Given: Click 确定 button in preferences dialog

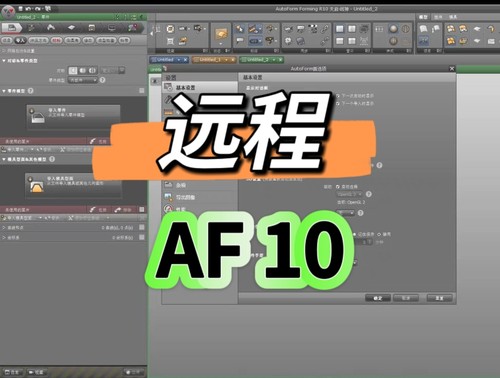Looking at the screenshot, I should (378, 298).
